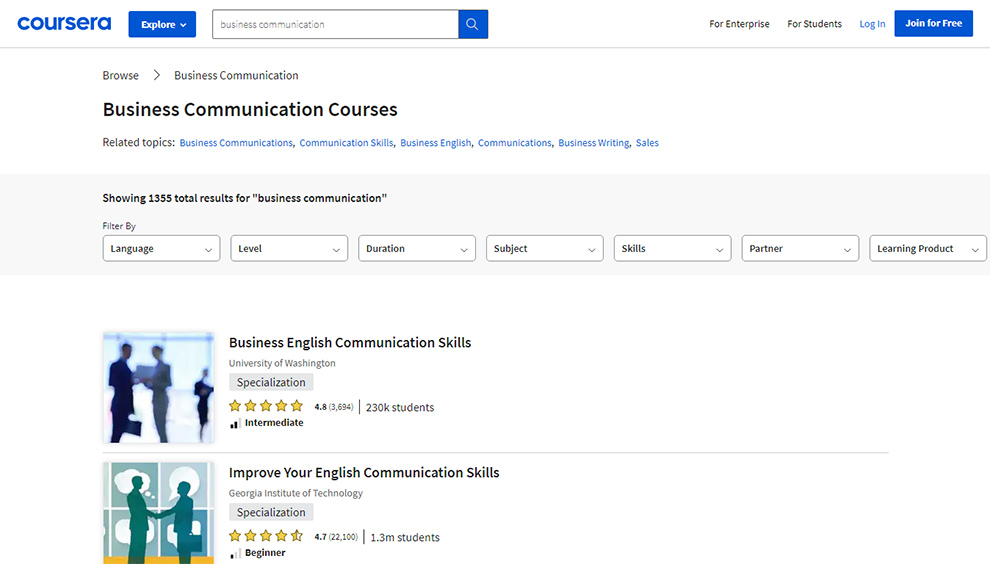Click the Georgia Institute of Technology text
Screen dimensions: 990x564
click(295, 493)
